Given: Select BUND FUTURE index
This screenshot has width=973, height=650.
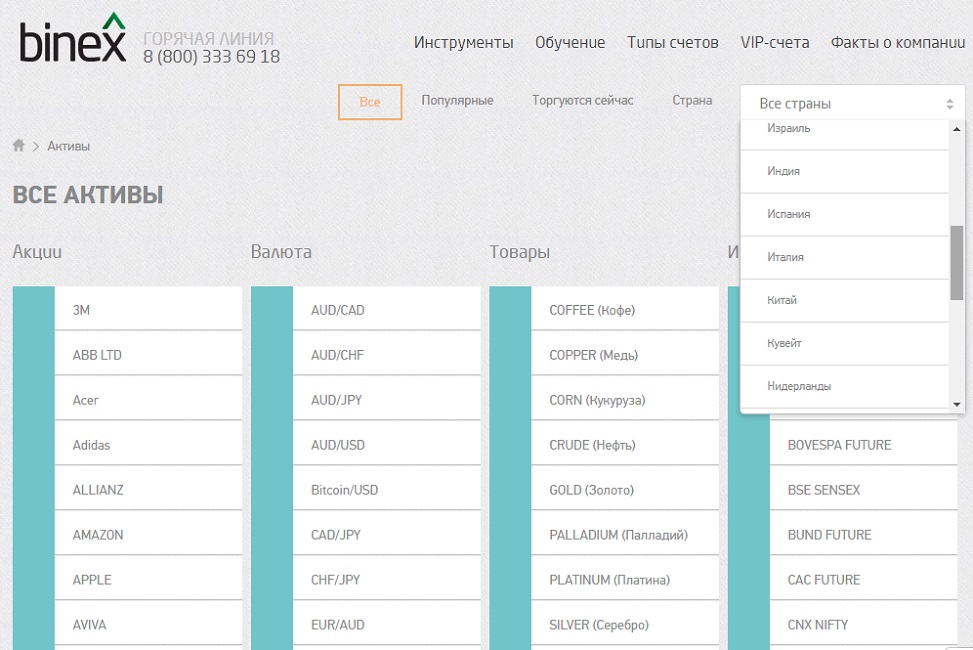Looking at the screenshot, I should [x=863, y=533].
